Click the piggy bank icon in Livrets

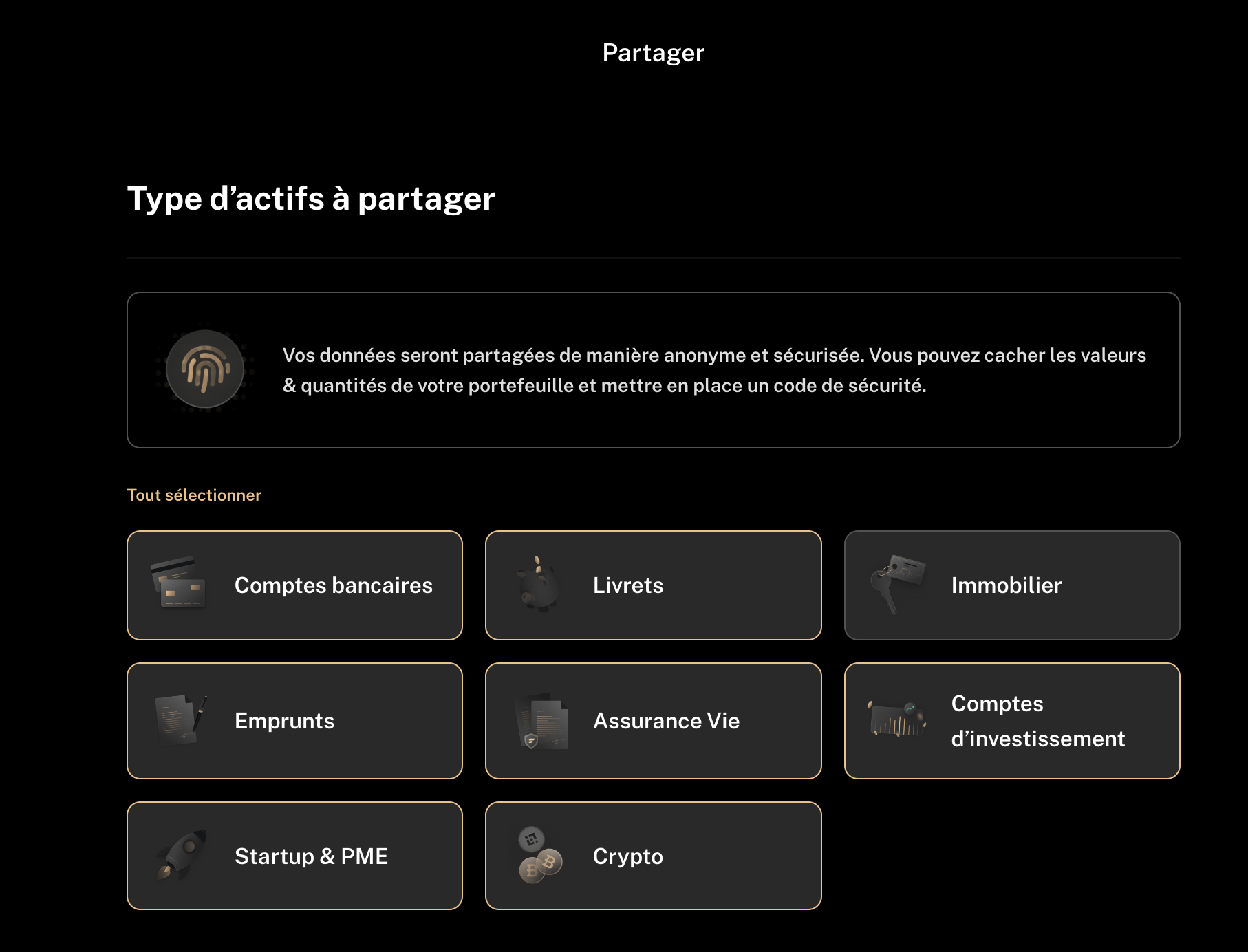(x=538, y=584)
